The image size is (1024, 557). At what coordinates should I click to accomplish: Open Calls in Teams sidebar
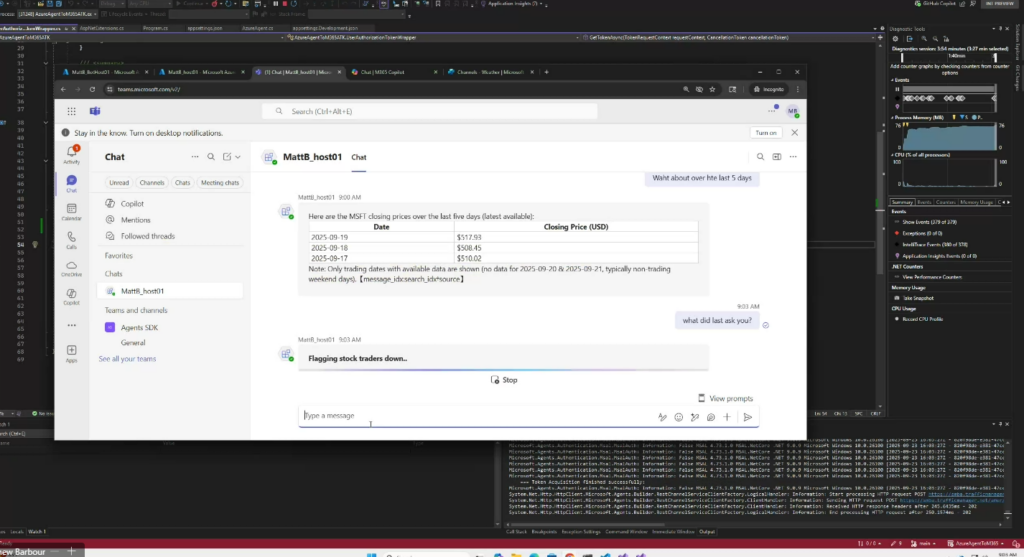(x=72, y=240)
